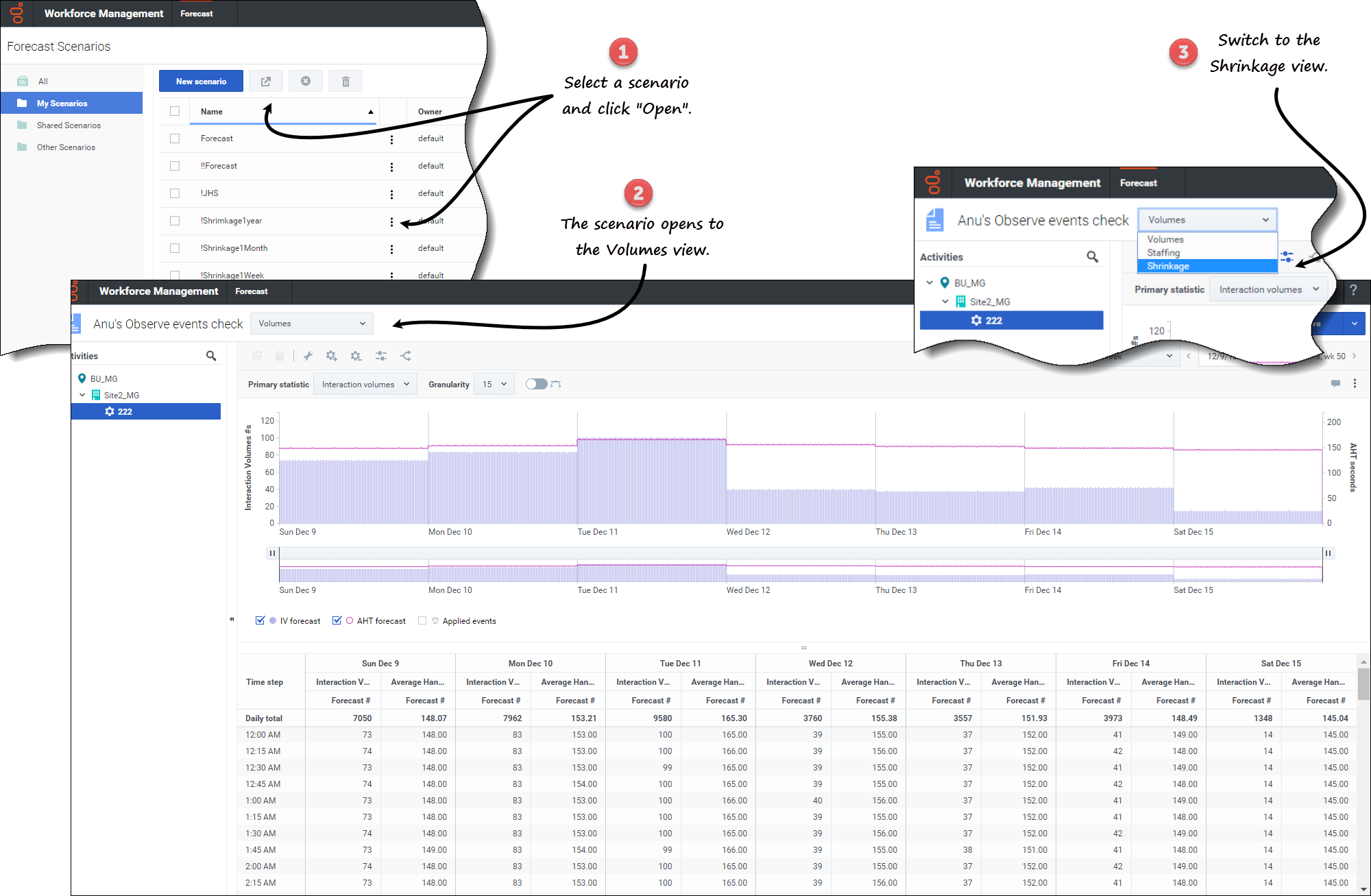1371x896 pixels.
Task: Click the sliders adjust icon in Volumes toolbar
Action: 381,356
